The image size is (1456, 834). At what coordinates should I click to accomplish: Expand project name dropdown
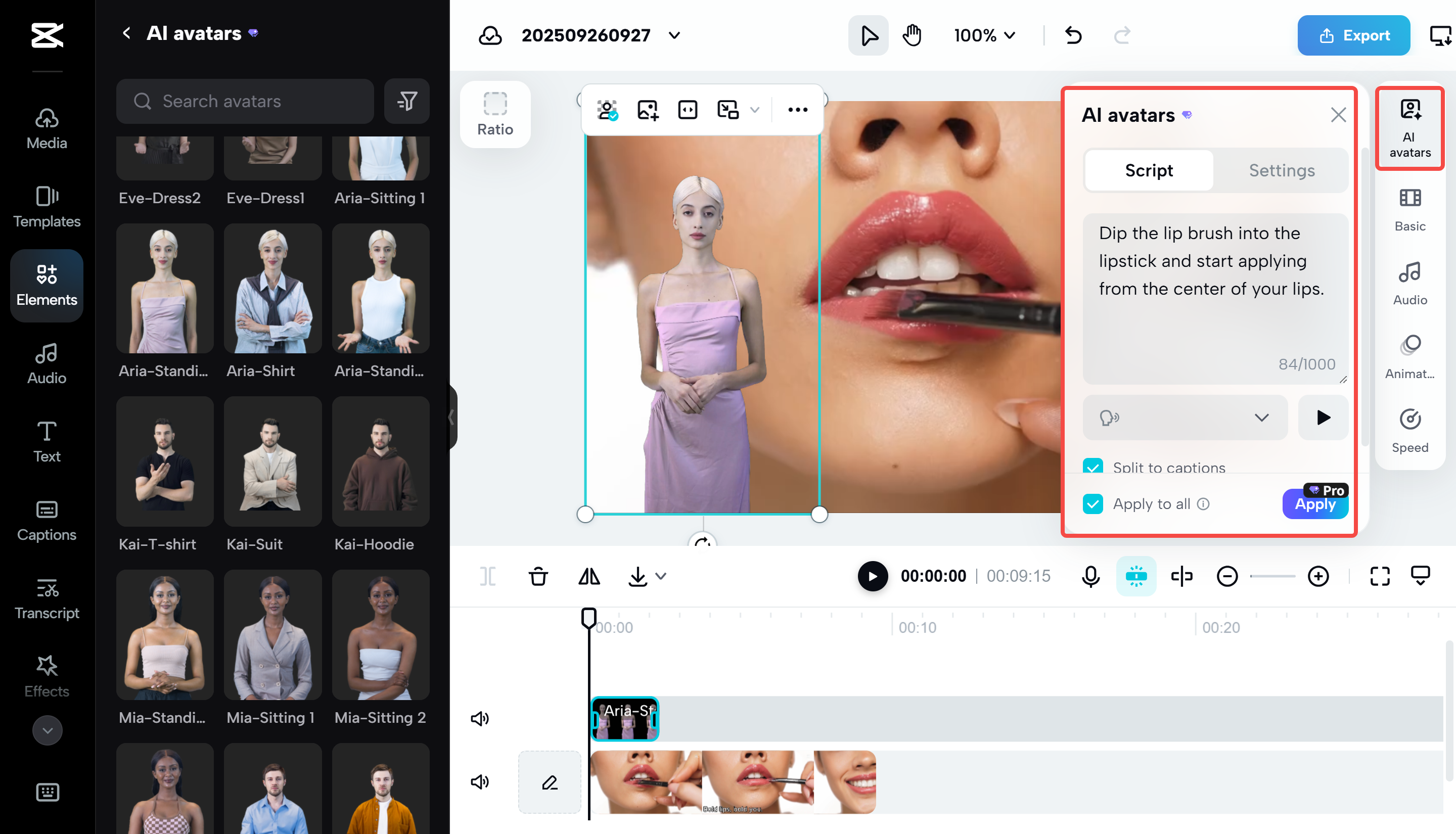click(674, 35)
